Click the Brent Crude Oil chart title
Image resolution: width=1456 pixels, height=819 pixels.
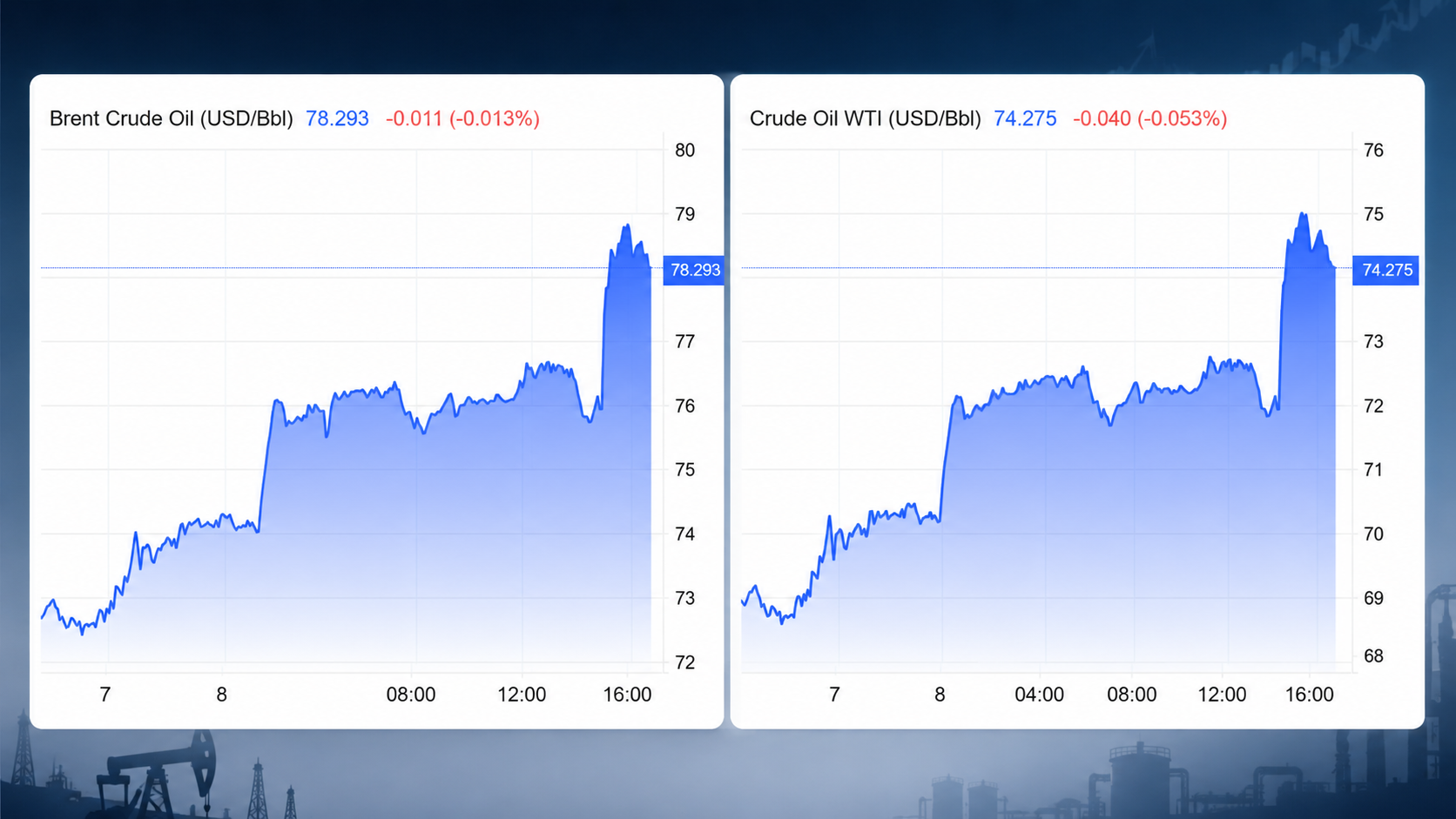172,118
